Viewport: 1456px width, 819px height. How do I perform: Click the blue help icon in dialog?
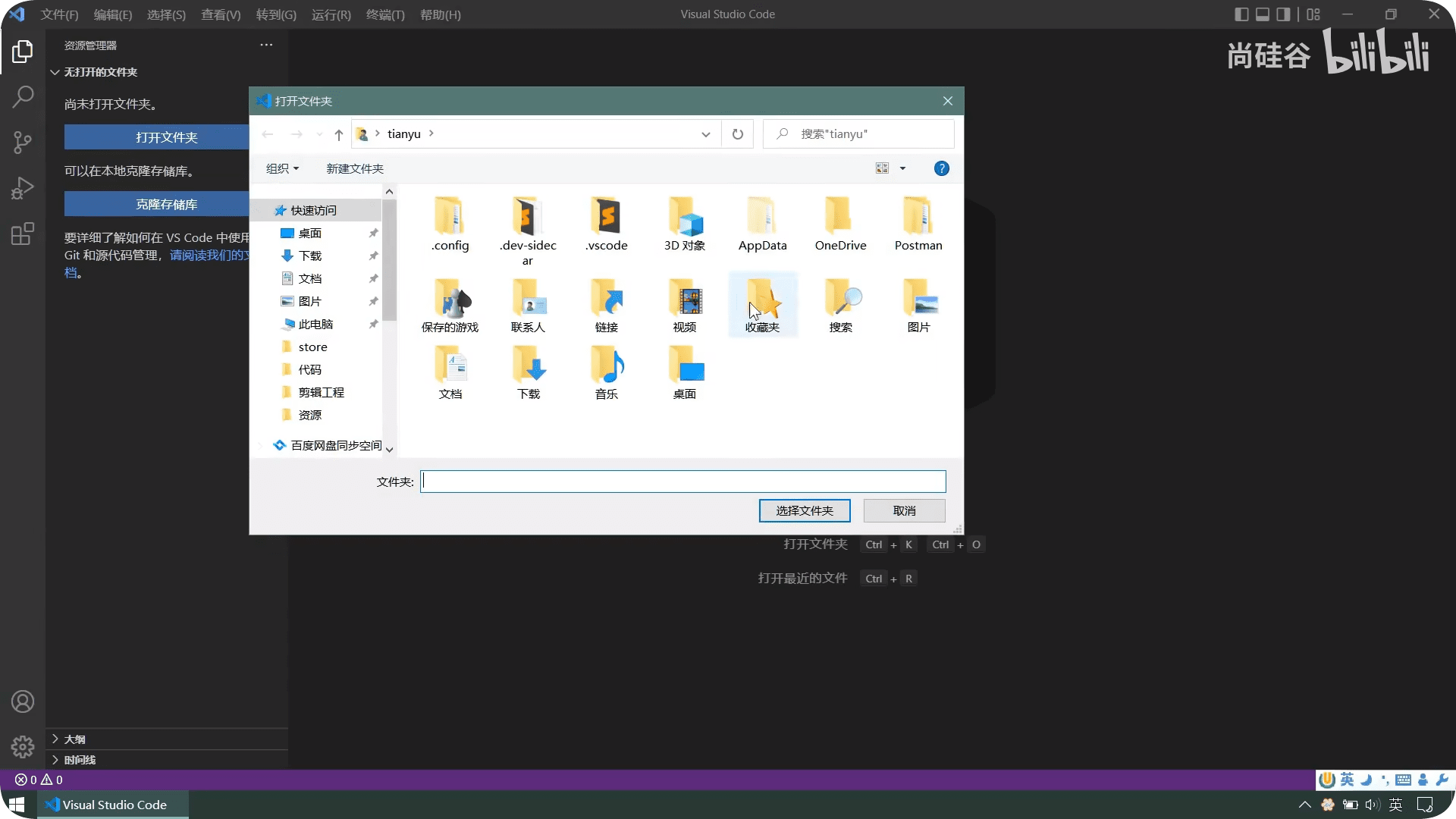tap(941, 168)
